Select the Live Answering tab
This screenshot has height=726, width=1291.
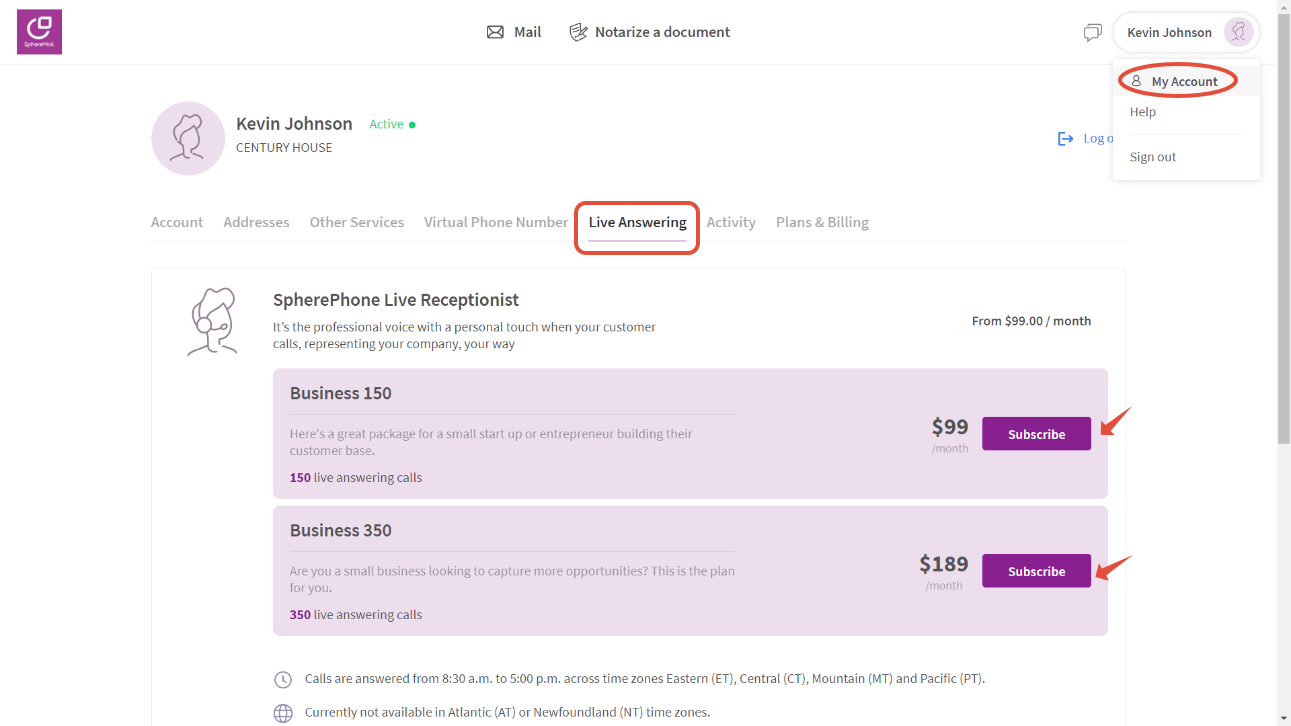click(x=637, y=222)
